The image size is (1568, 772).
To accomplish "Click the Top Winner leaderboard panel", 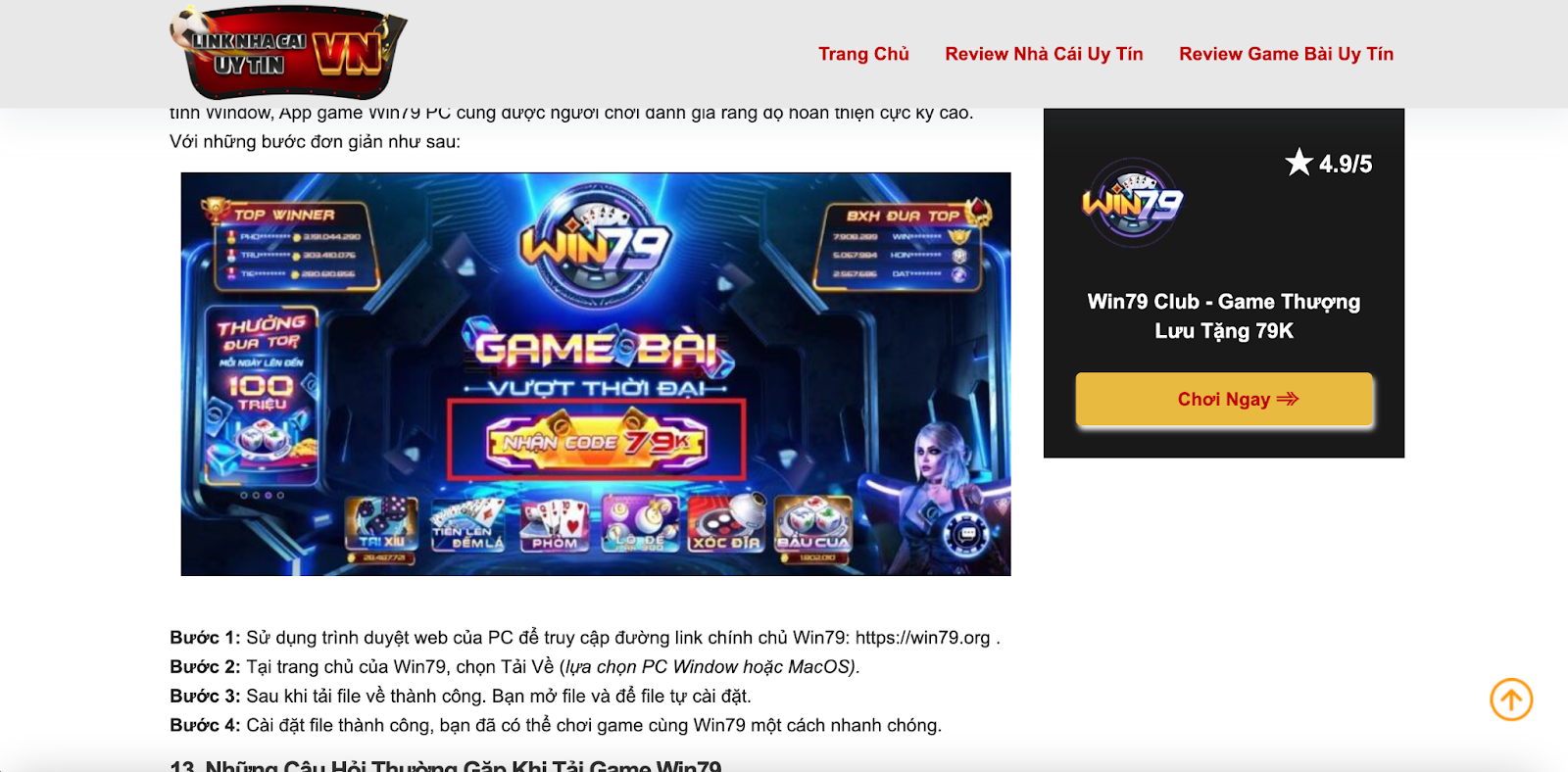I will (x=292, y=244).
